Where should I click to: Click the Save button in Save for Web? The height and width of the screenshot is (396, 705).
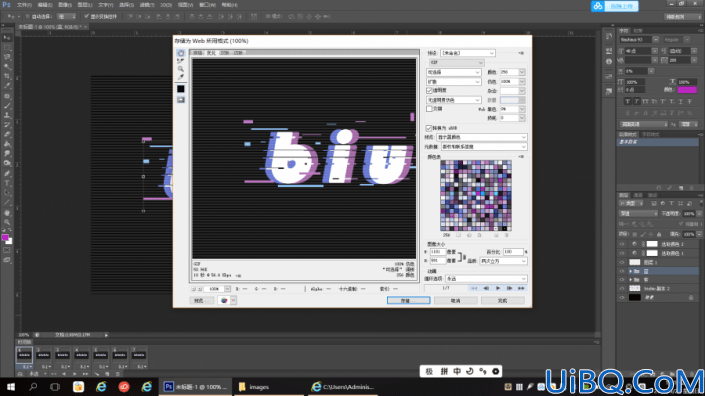coord(408,300)
